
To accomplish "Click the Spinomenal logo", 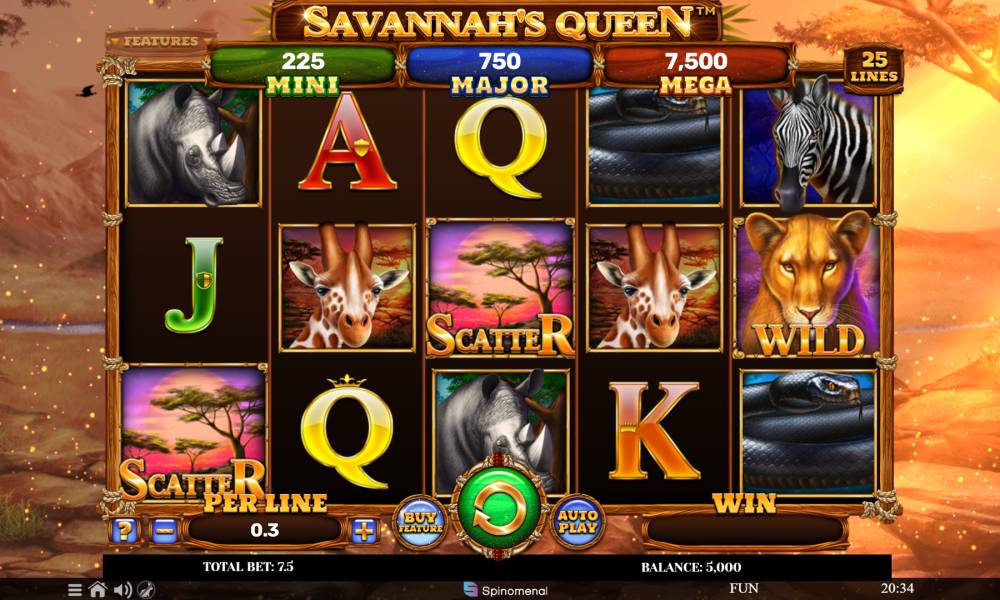I will (506, 590).
